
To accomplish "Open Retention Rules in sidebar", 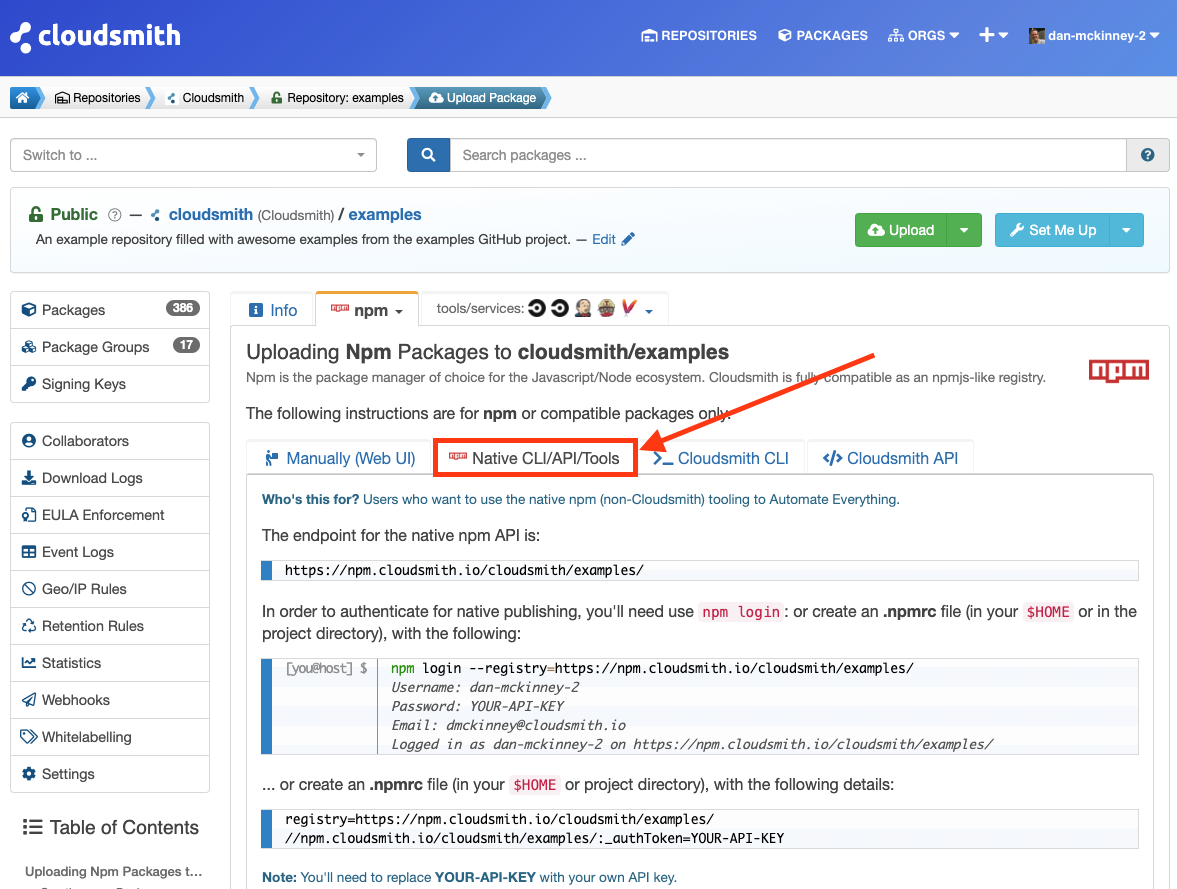I will pos(110,625).
